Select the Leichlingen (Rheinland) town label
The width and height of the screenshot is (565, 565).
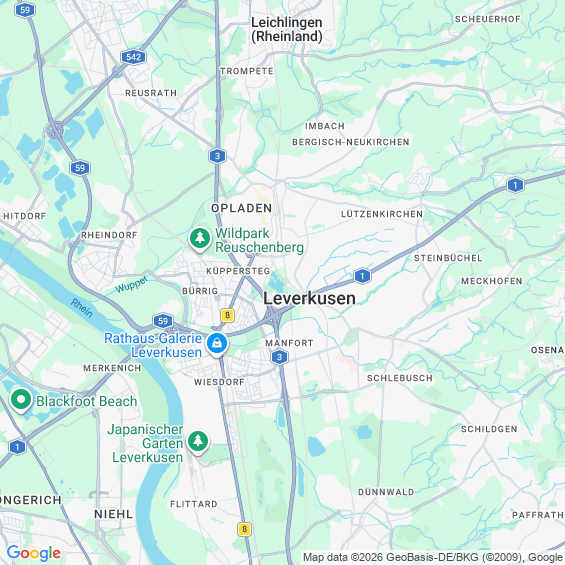286,29
